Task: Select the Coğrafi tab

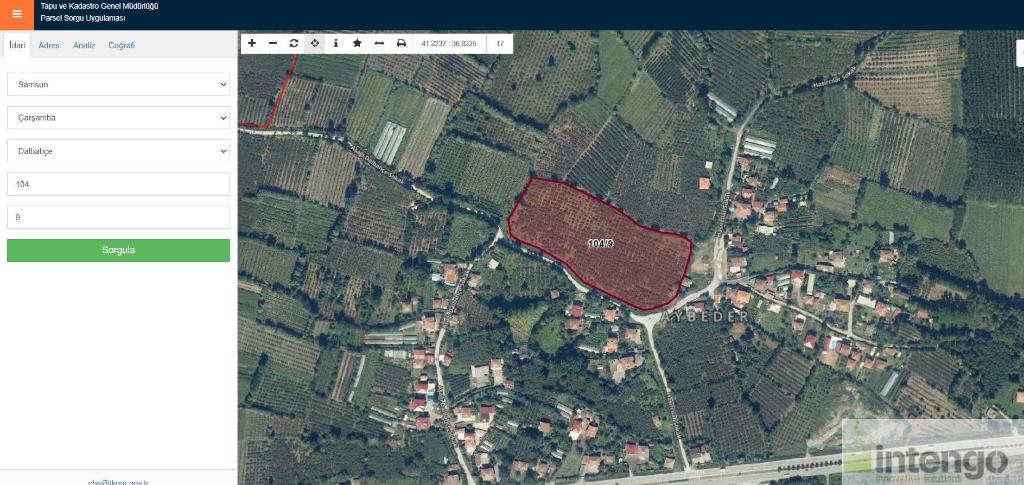Action: coord(121,45)
